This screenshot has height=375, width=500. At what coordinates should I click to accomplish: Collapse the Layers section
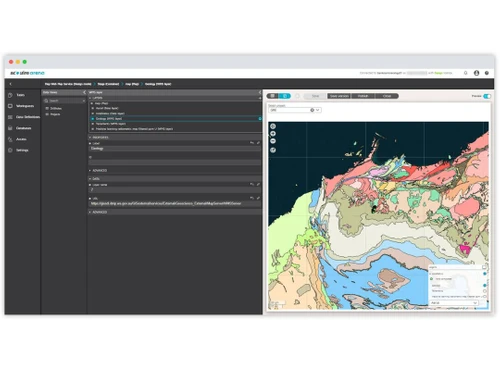(90, 98)
